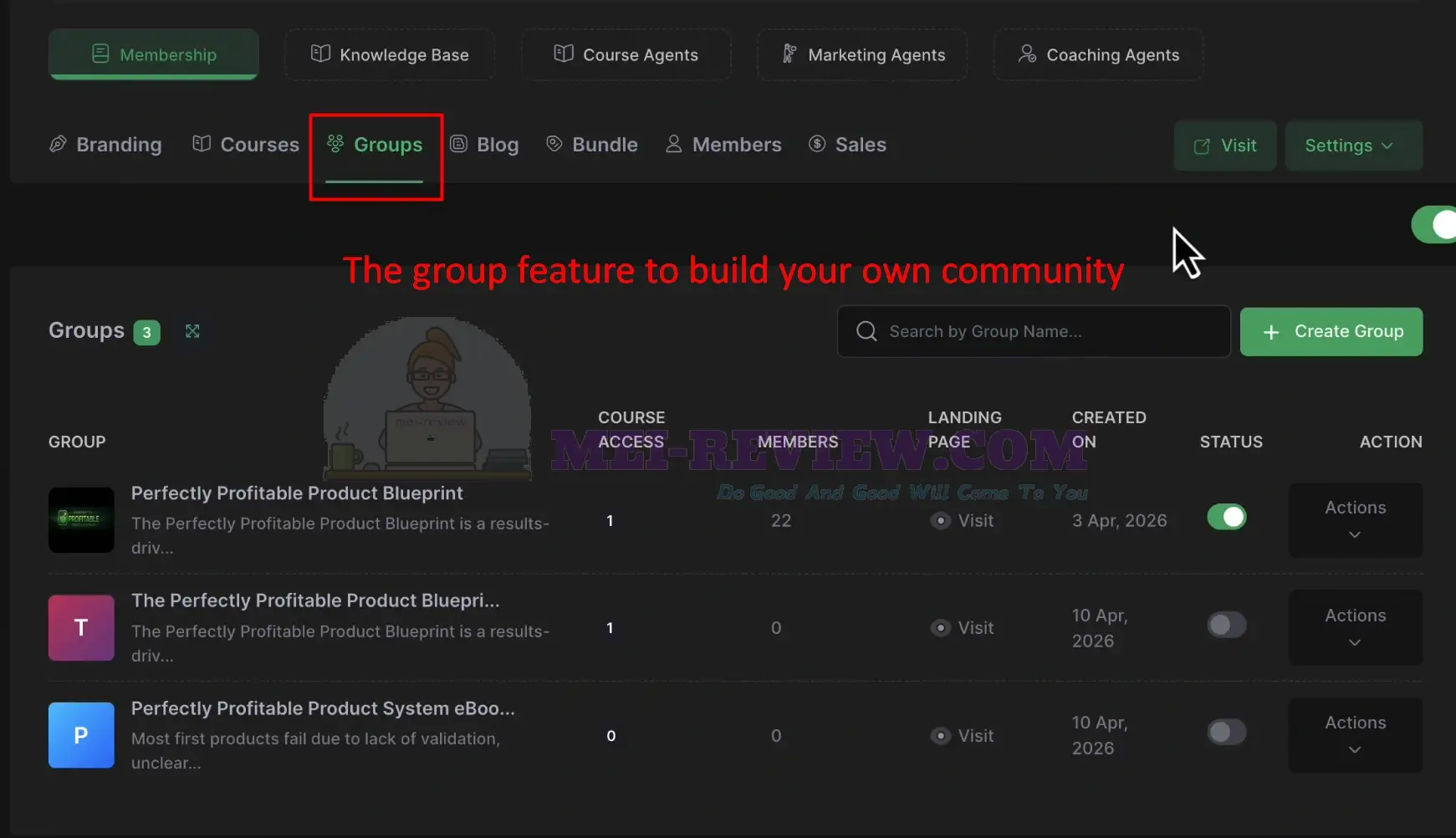Image resolution: width=1456 pixels, height=838 pixels.
Task: Open group "Perfectly Profitable Product System eBoo..."
Action: tap(323, 708)
